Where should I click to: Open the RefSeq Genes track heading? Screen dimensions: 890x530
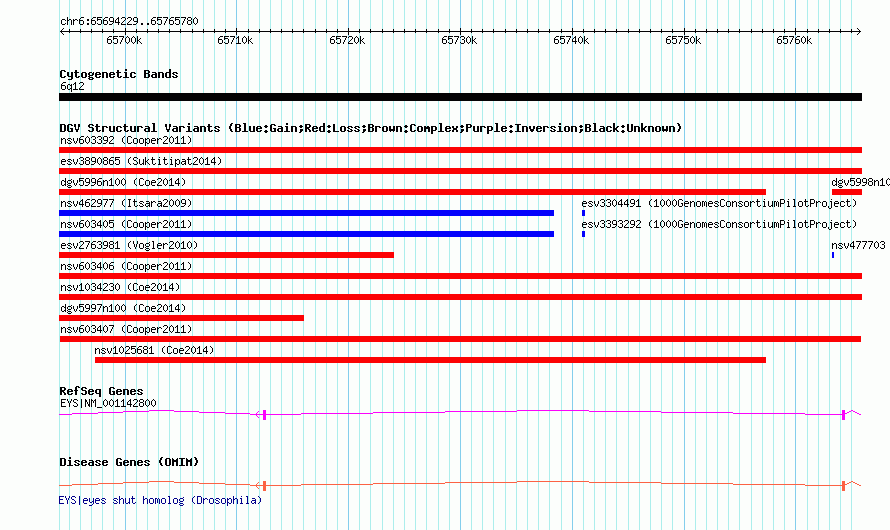[101, 391]
